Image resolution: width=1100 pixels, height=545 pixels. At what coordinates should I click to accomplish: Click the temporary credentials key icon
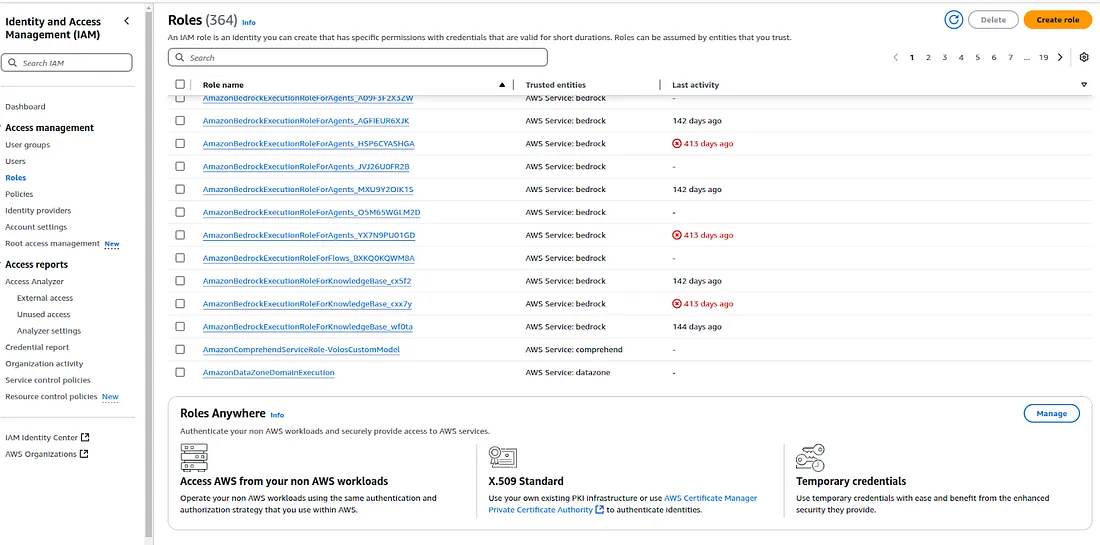[x=810, y=457]
